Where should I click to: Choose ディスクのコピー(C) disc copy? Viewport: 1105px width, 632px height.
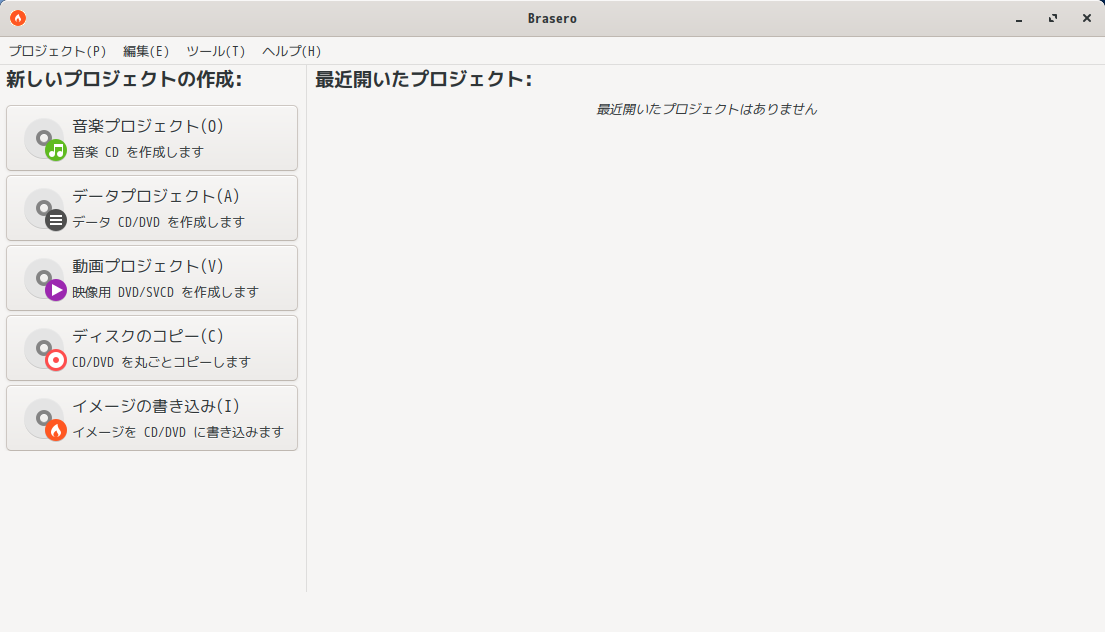tap(152, 348)
